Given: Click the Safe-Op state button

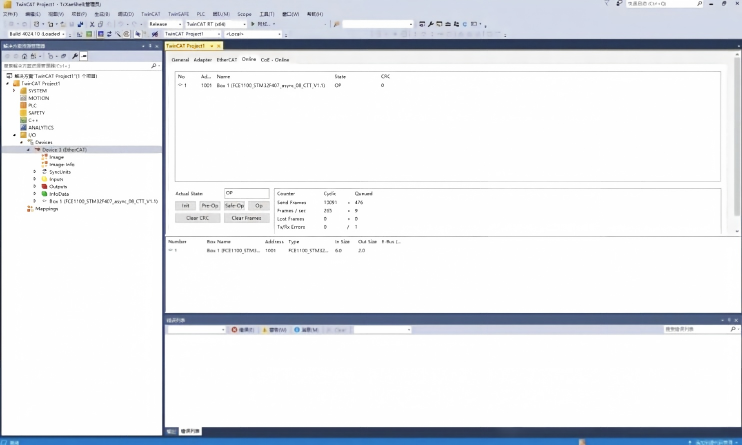Looking at the screenshot, I should click(234, 205).
